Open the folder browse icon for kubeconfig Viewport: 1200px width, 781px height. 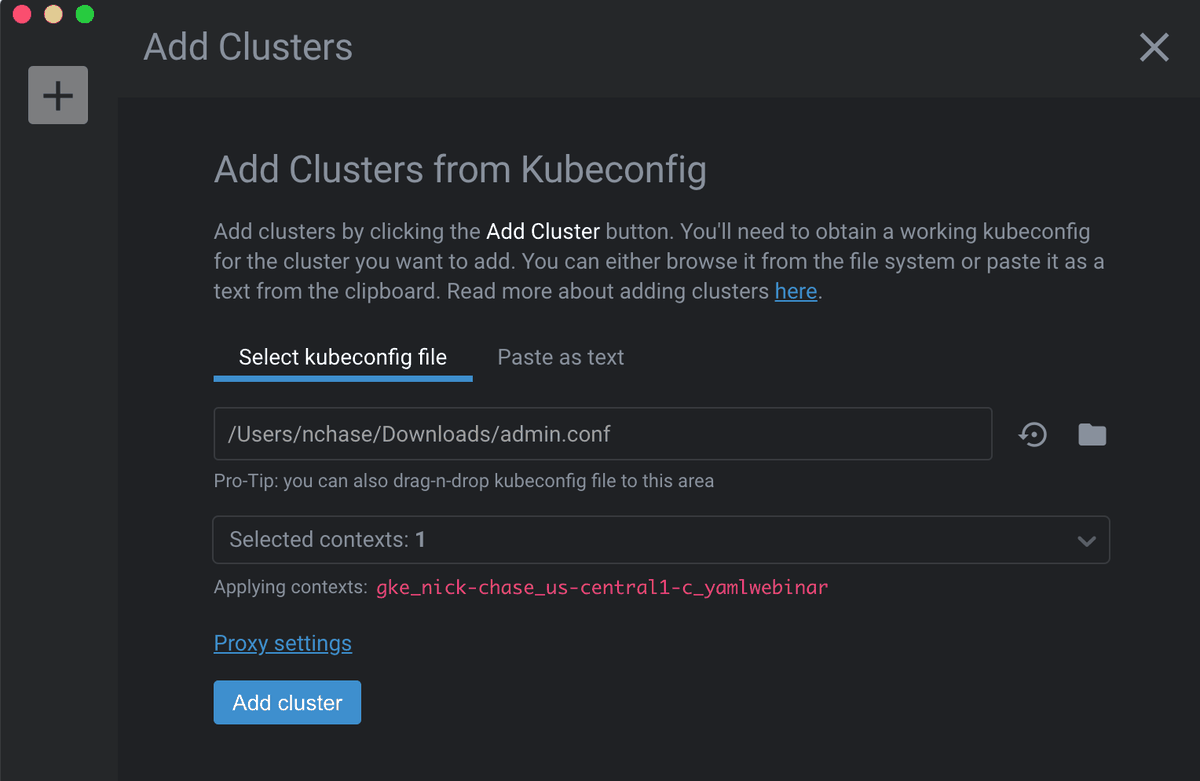[x=1092, y=434]
